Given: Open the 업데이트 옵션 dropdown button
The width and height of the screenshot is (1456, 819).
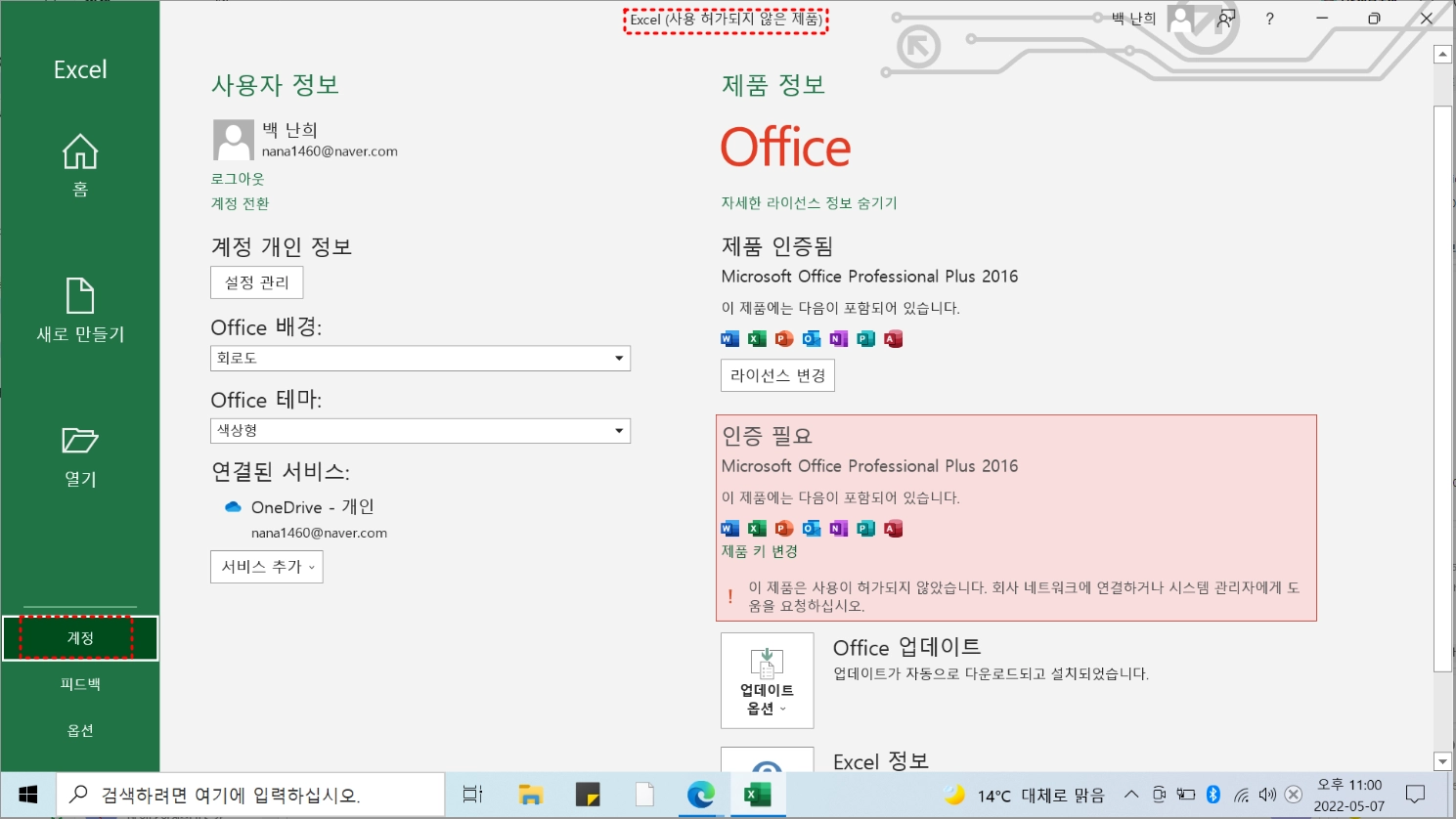Looking at the screenshot, I should click(768, 680).
